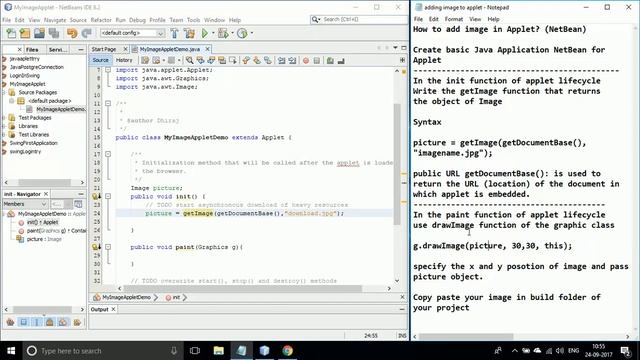Click the Save All toolbar icon
The height and width of the screenshot is (360, 640).
(54, 33)
